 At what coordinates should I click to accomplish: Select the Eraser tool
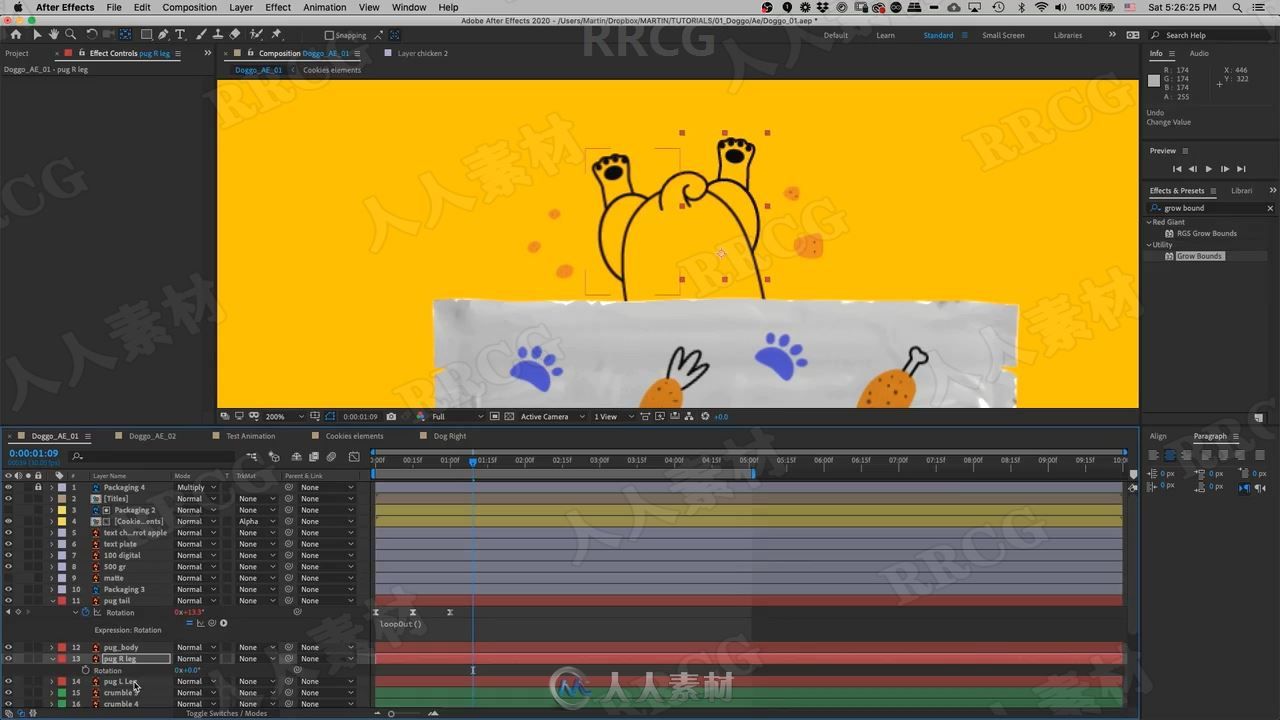234,34
